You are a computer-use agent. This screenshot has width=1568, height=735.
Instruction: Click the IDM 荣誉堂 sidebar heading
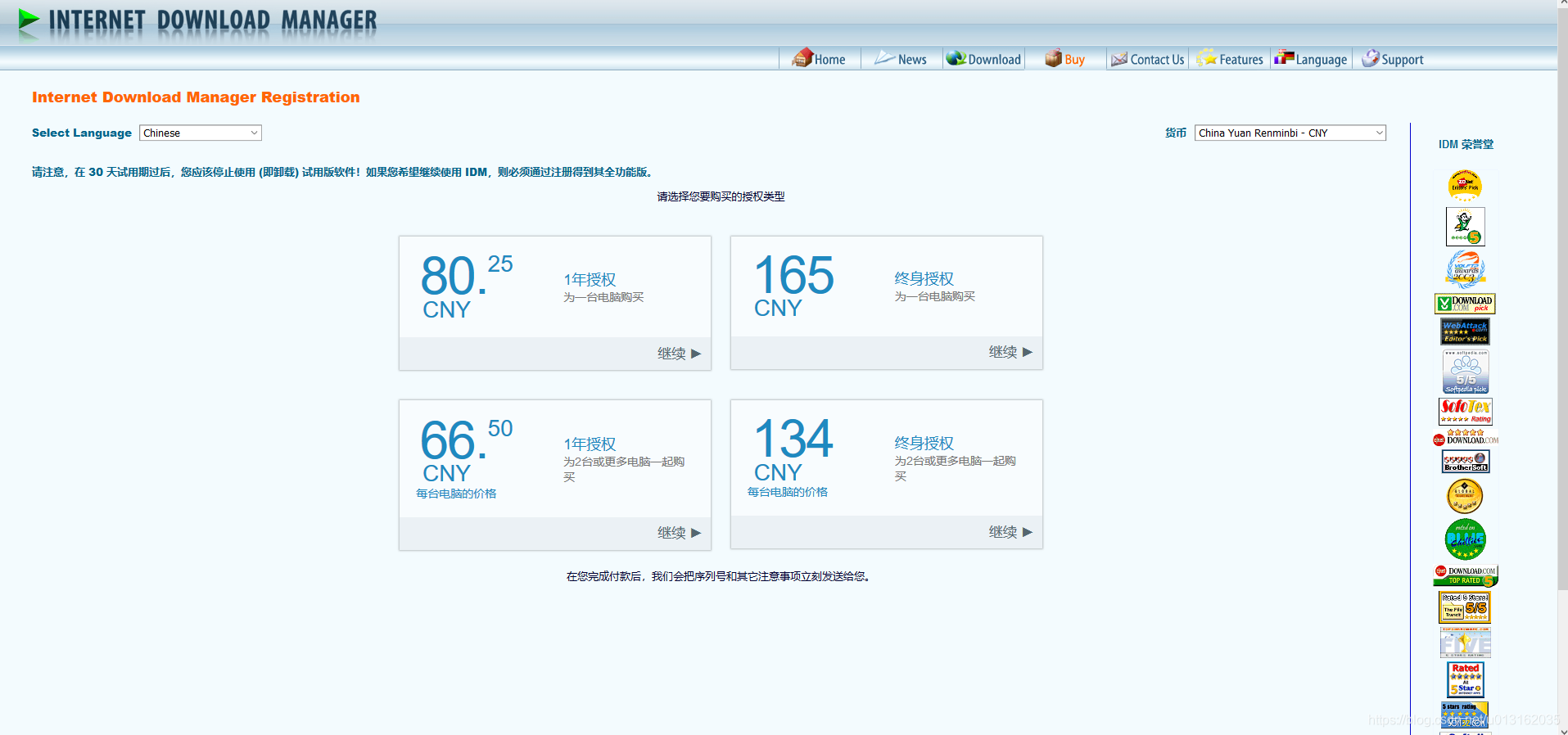(x=1466, y=144)
